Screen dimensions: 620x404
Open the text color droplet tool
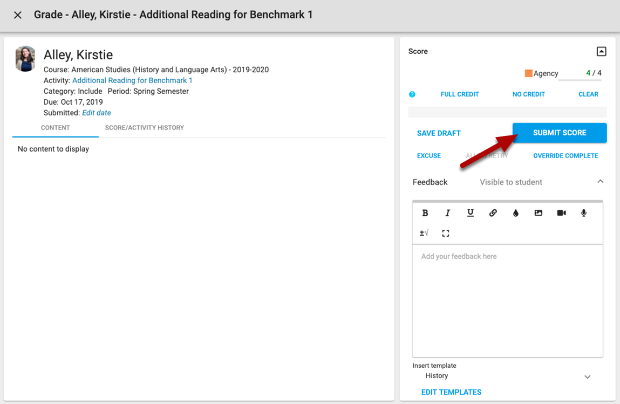click(x=516, y=213)
